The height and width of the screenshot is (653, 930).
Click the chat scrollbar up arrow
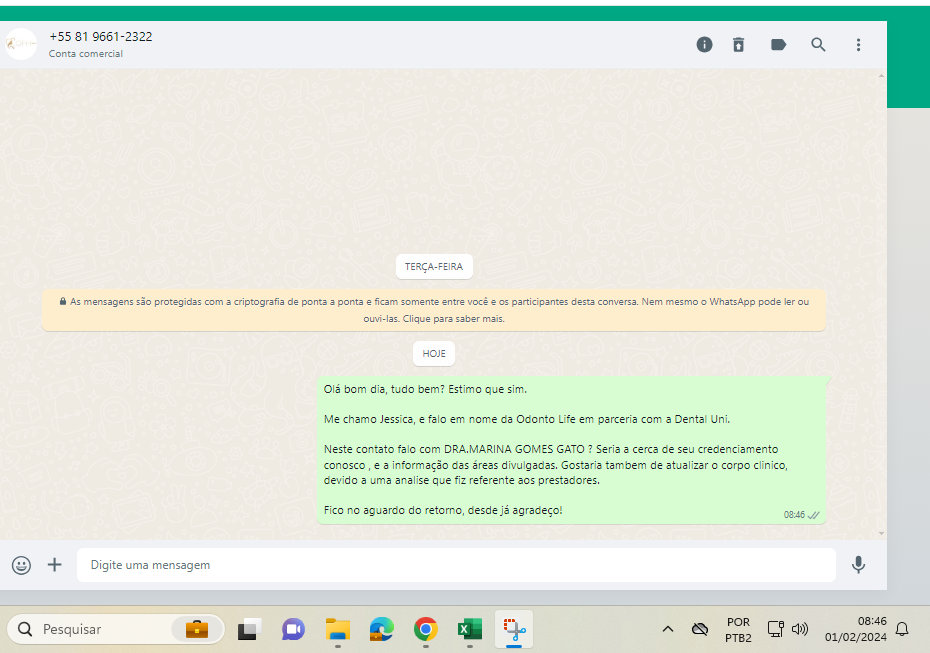[x=881, y=75]
